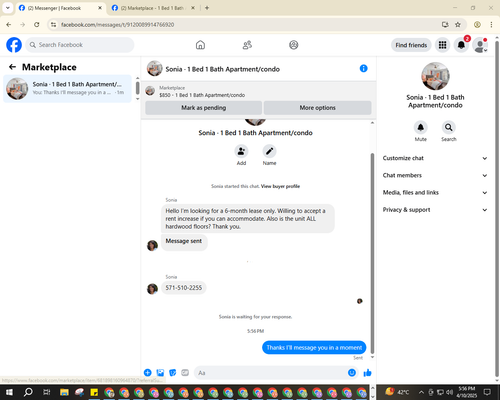
Task: Open Windows taskbar search
Action: [28, 392]
